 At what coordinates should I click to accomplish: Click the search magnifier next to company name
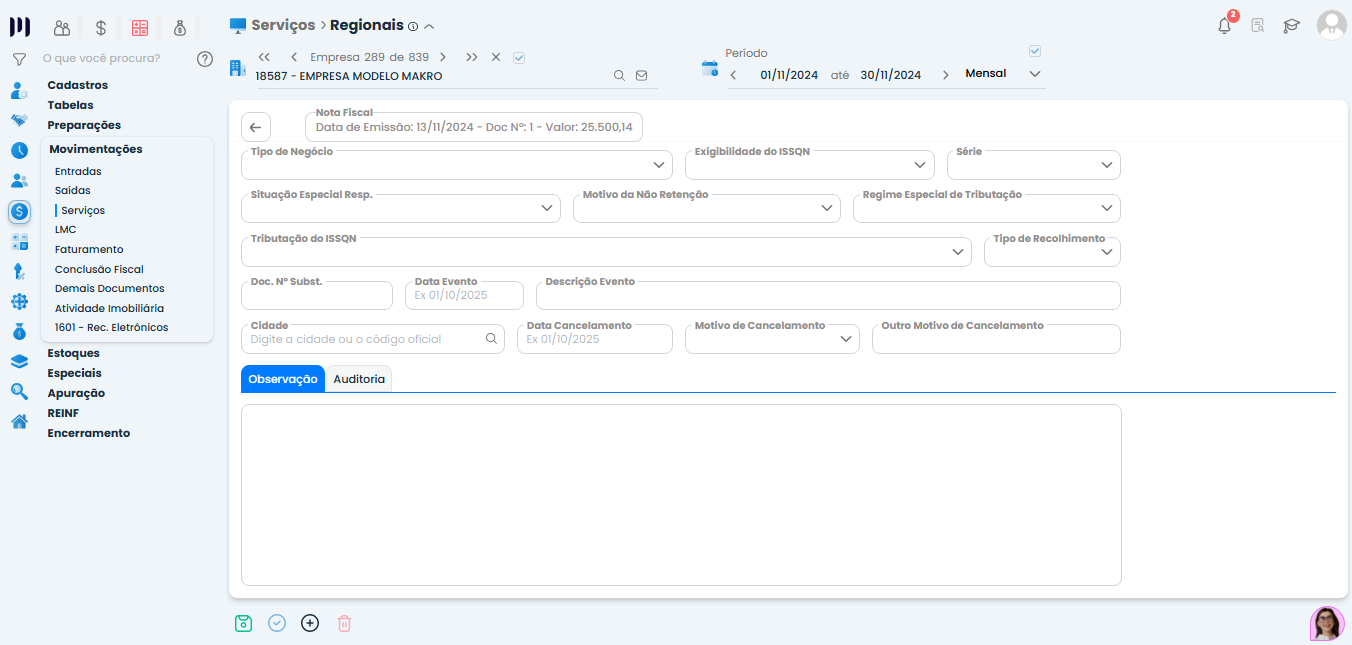click(619, 76)
